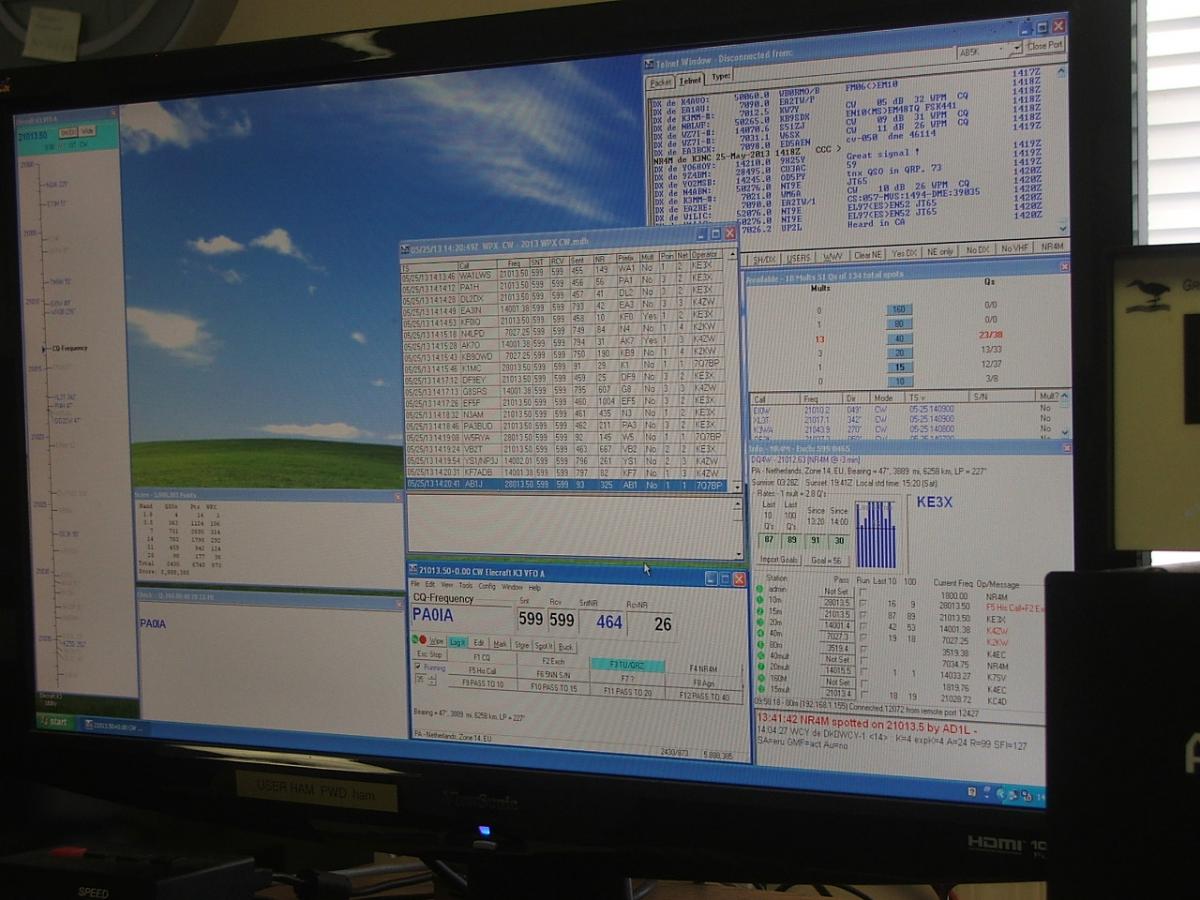
Task: Toggle the Run checkbox for 160M station
Action: click(x=863, y=682)
